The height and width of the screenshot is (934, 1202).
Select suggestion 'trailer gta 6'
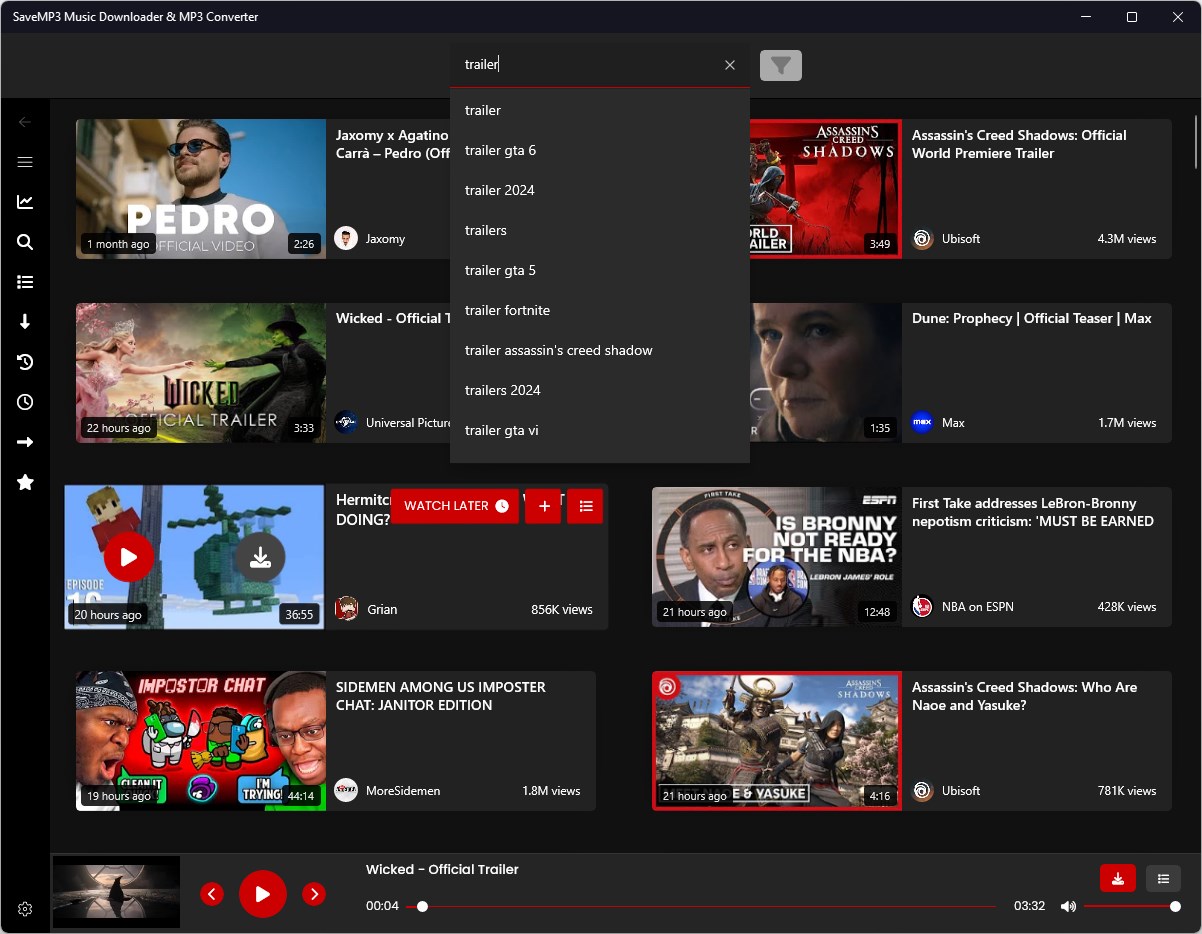[500, 150]
